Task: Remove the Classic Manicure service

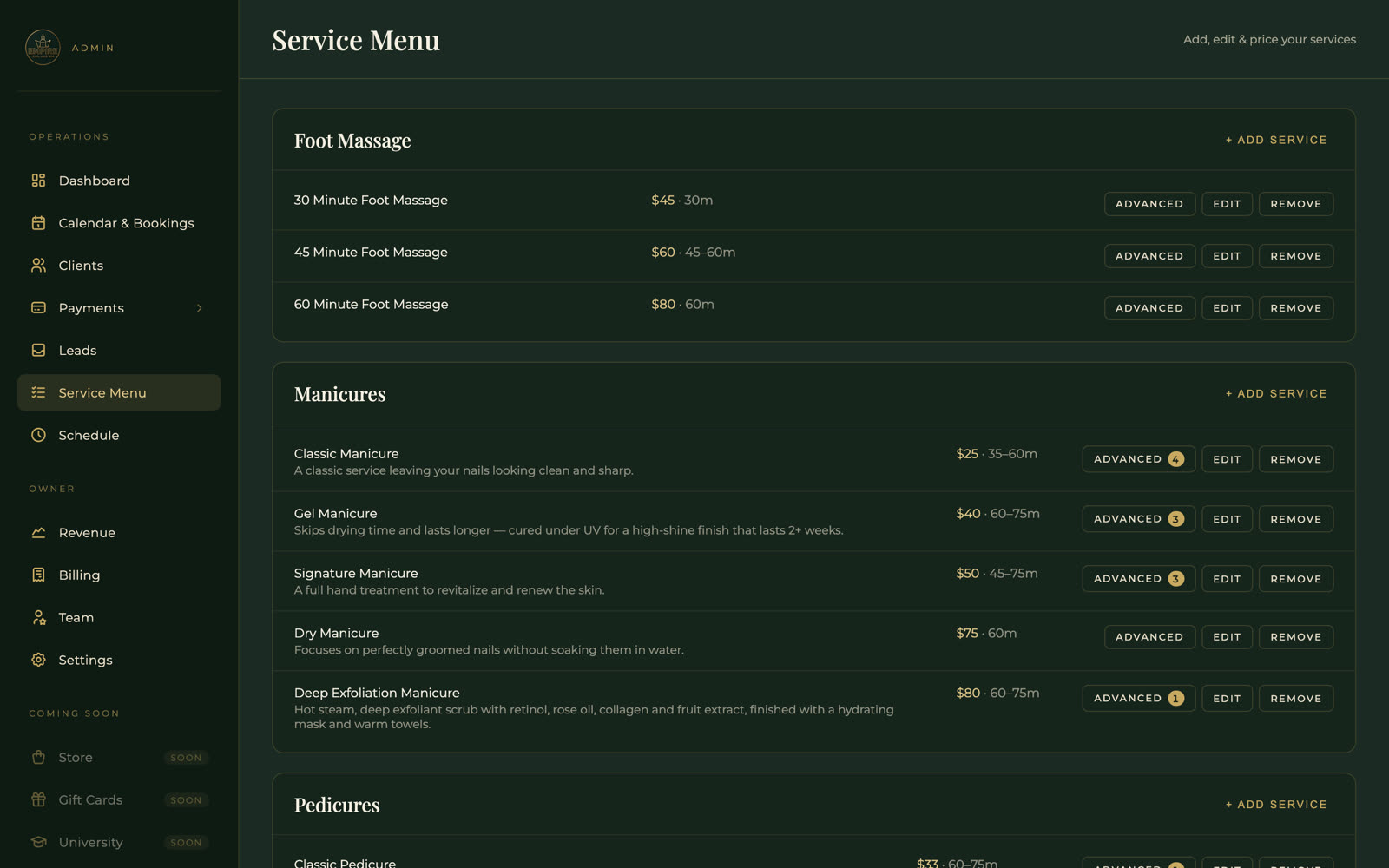Action: (1296, 459)
